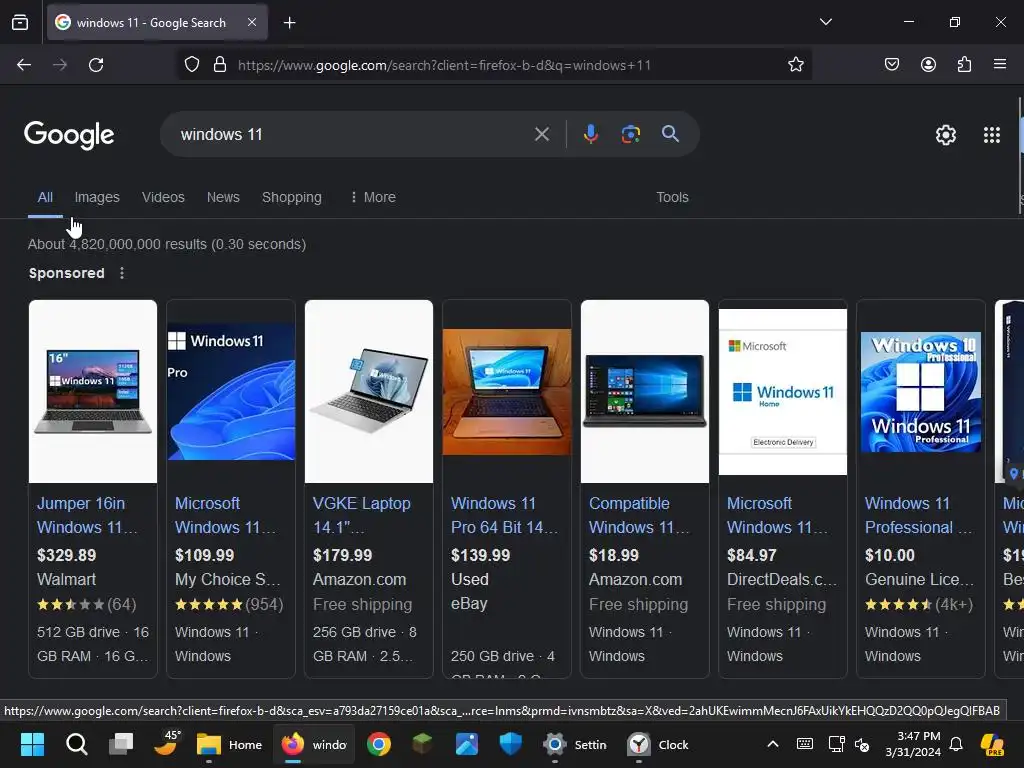Image resolution: width=1024 pixels, height=768 pixels.
Task: Open Windows Security shield on the taskbar
Action: point(510,744)
